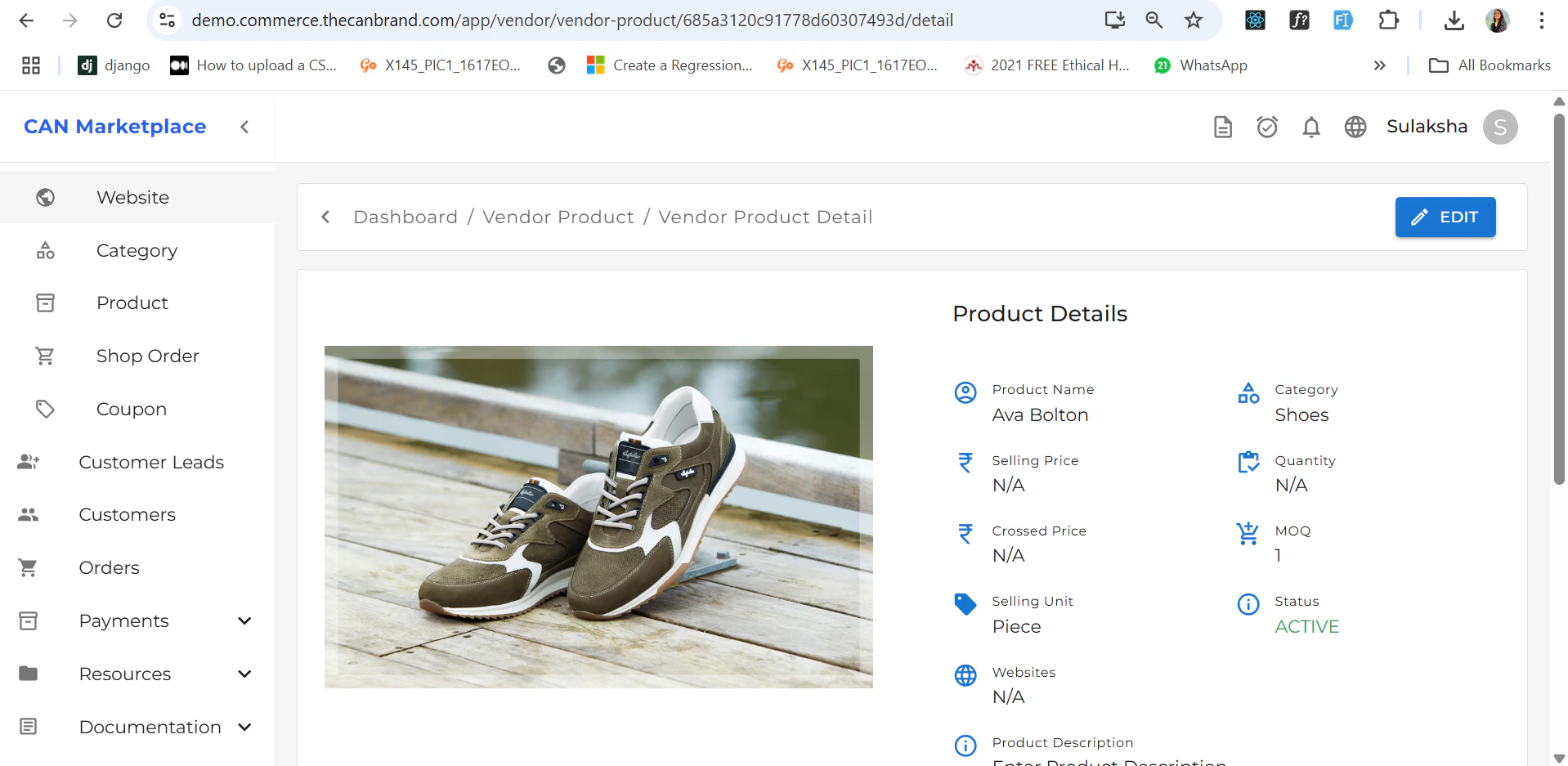Open the Coupon section via its tag icon
Viewport: 1568px width, 766px height.
[45, 408]
